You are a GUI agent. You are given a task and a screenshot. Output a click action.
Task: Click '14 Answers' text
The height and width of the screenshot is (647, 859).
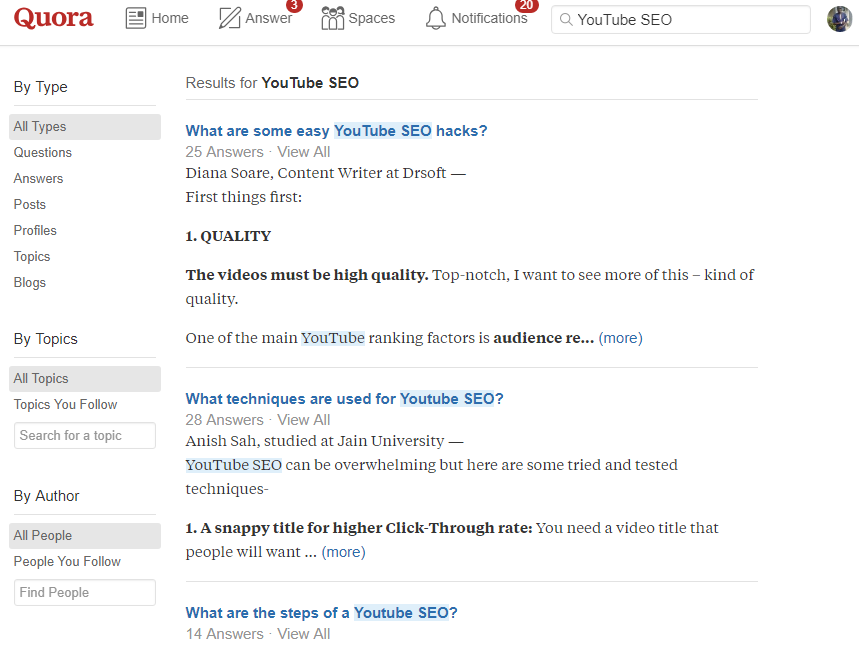tap(225, 634)
